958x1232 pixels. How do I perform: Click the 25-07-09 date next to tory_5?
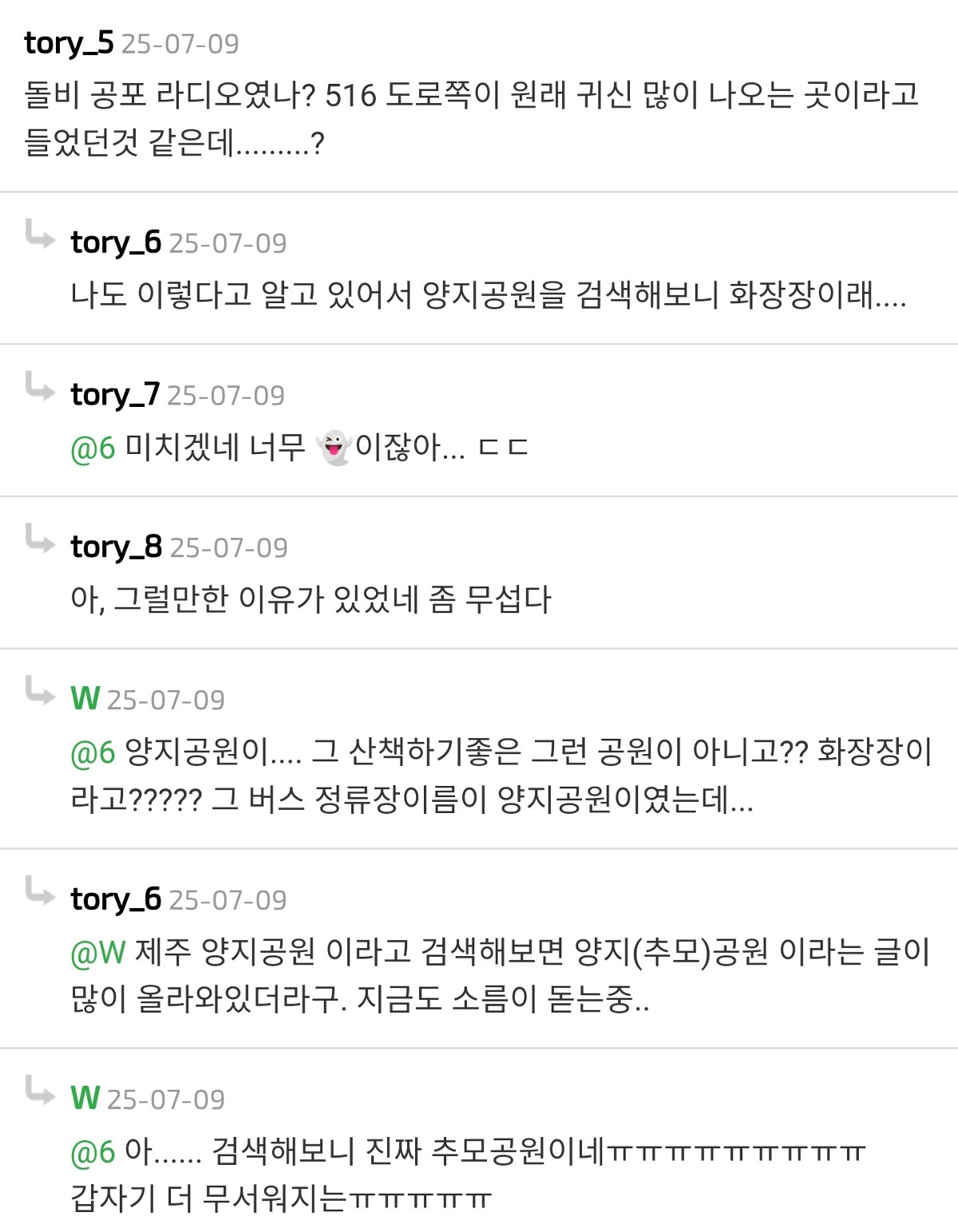(x=180, y=44)
